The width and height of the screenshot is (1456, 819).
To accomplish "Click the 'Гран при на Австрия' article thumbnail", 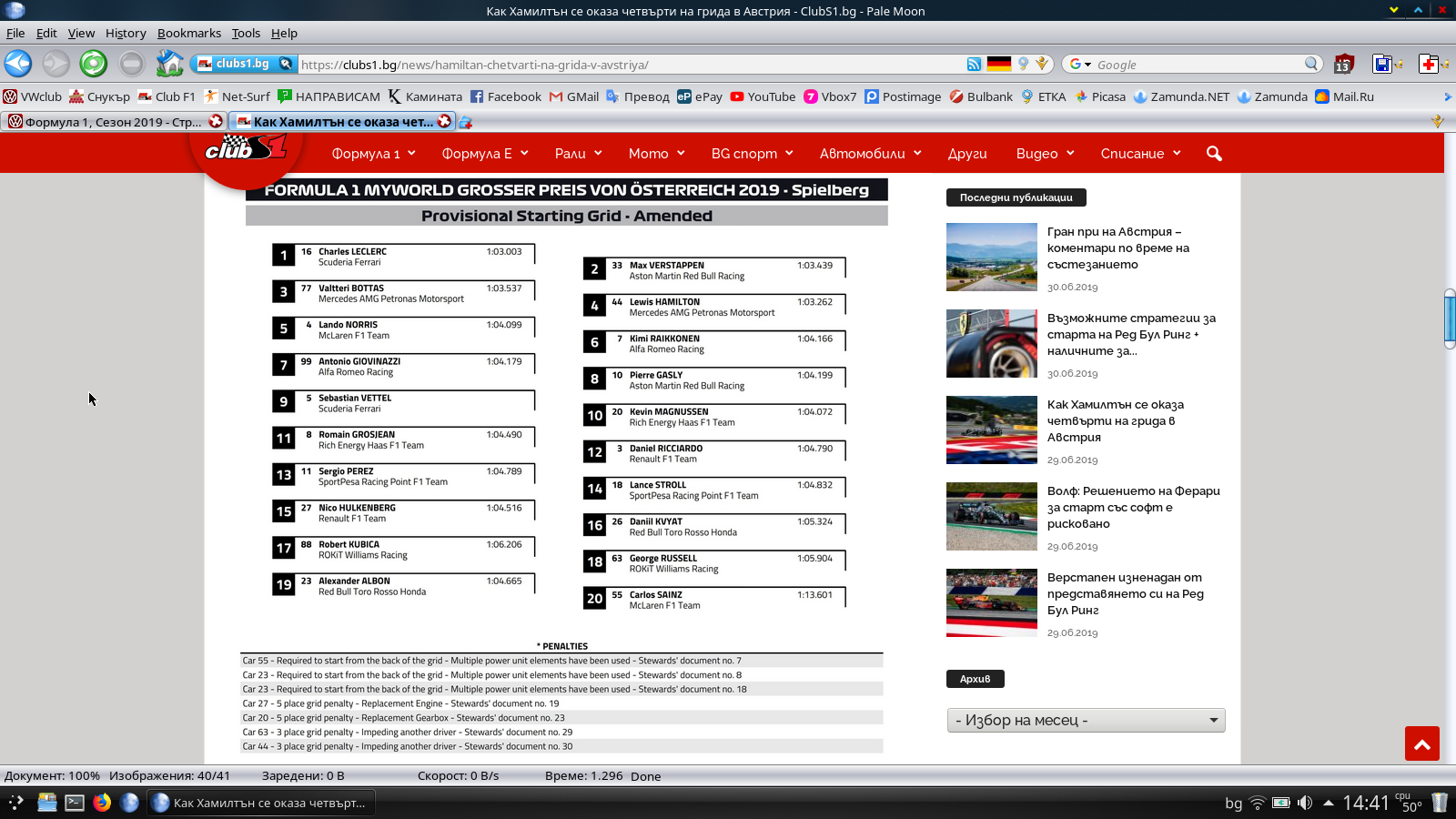I will [991, 257].
